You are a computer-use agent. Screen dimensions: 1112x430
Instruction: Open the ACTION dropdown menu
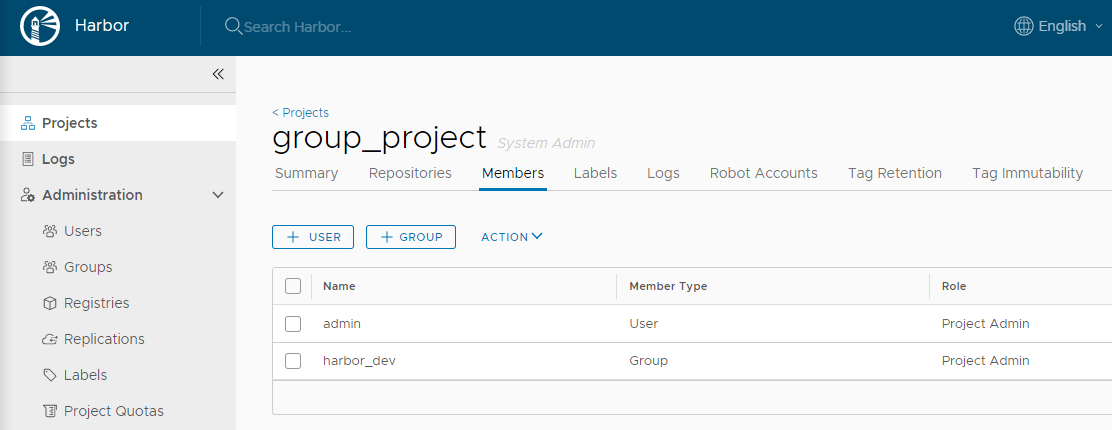tap(511, 237)
